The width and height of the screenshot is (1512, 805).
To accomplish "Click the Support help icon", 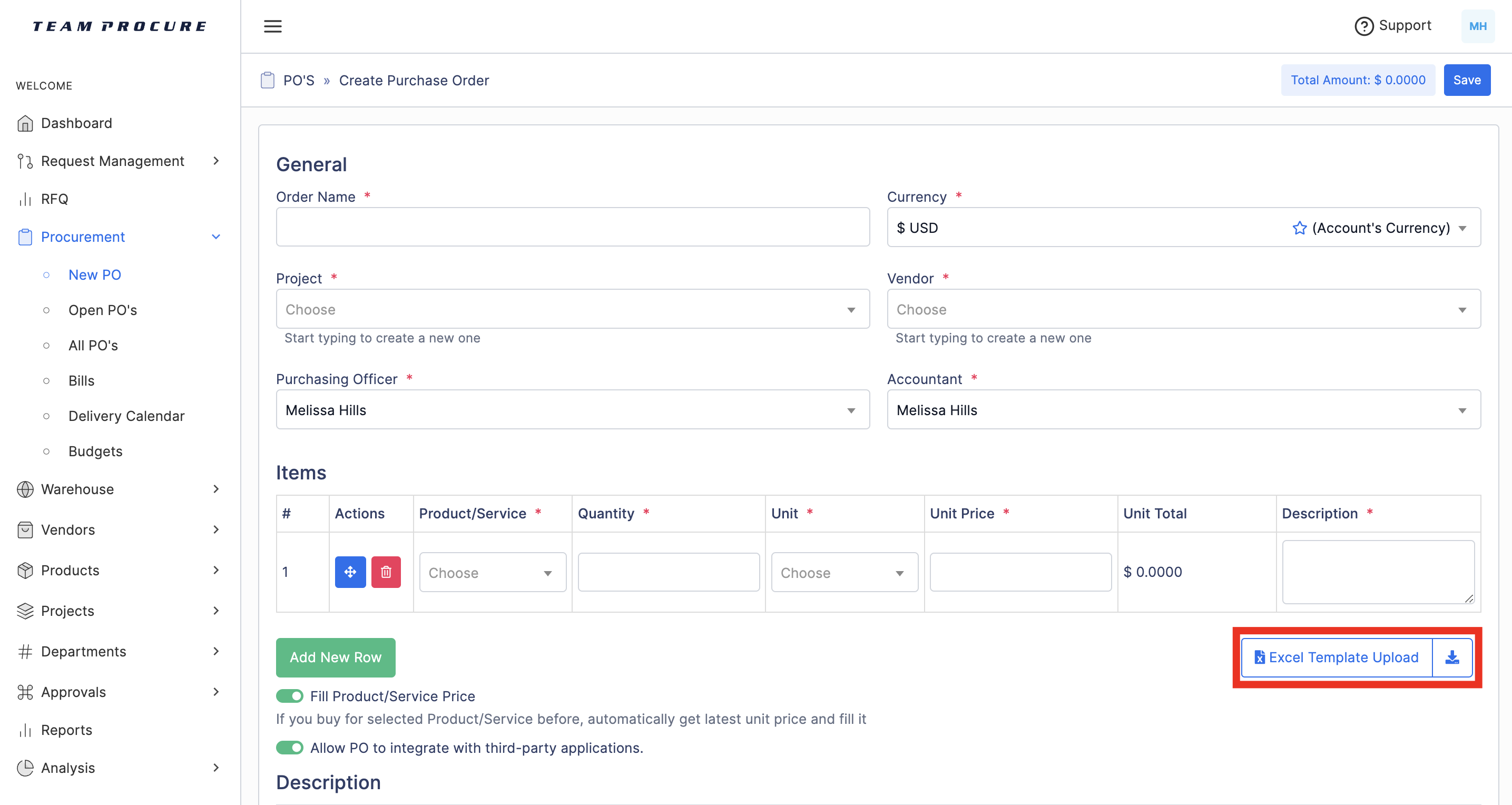I will click(x=1363, y=26).
